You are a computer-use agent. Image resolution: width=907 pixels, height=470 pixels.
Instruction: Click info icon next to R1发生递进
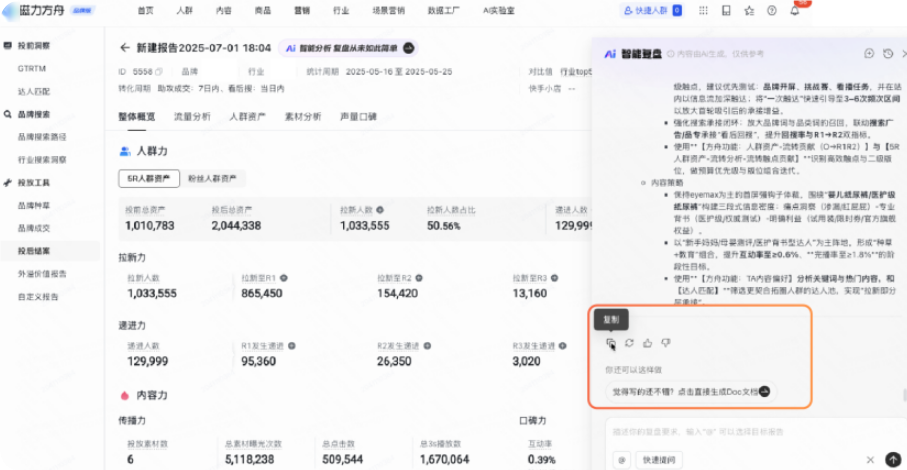(x=292, y=346)
